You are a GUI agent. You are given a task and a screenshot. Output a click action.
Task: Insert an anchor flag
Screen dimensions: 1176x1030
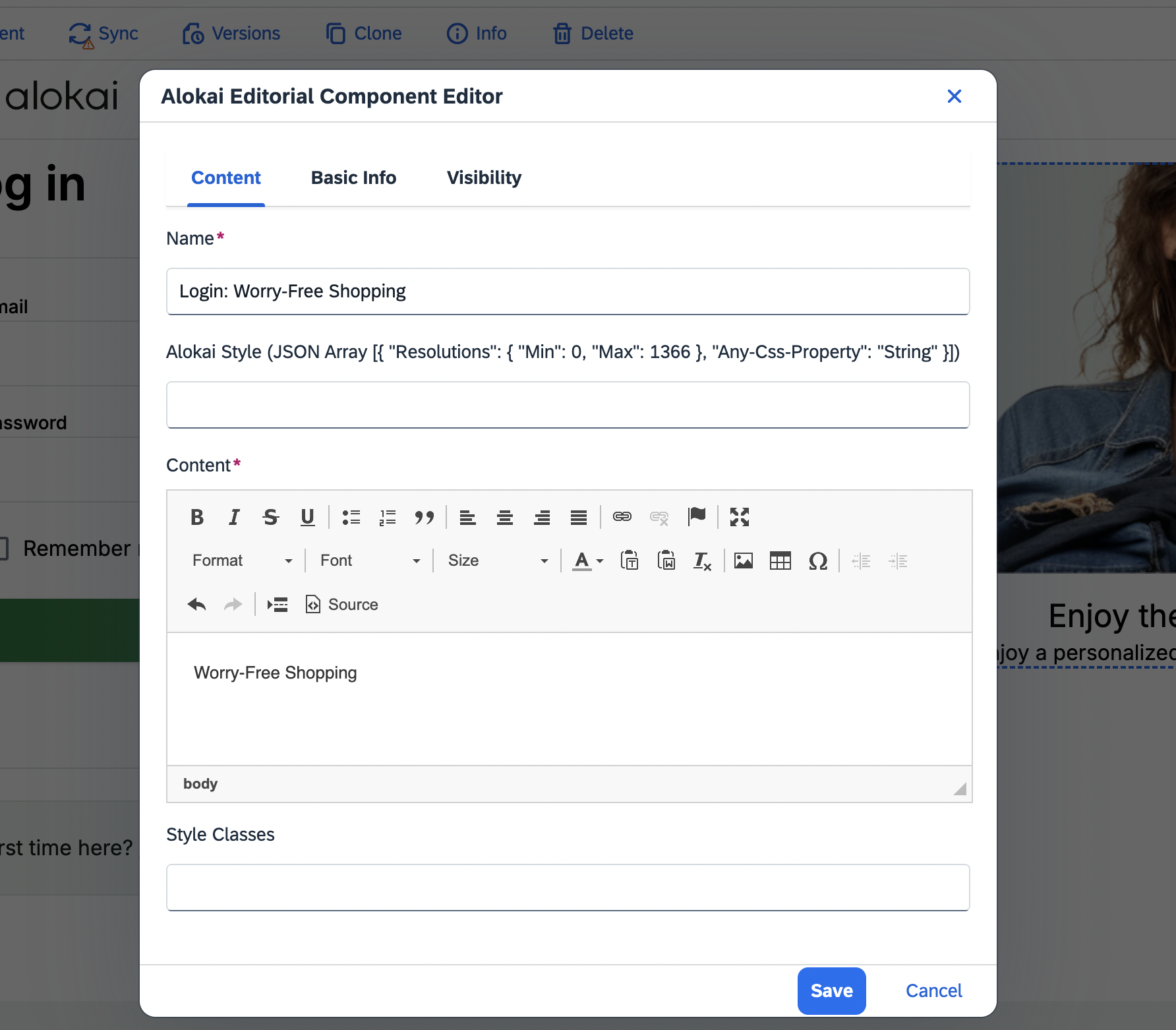(696, 517)
